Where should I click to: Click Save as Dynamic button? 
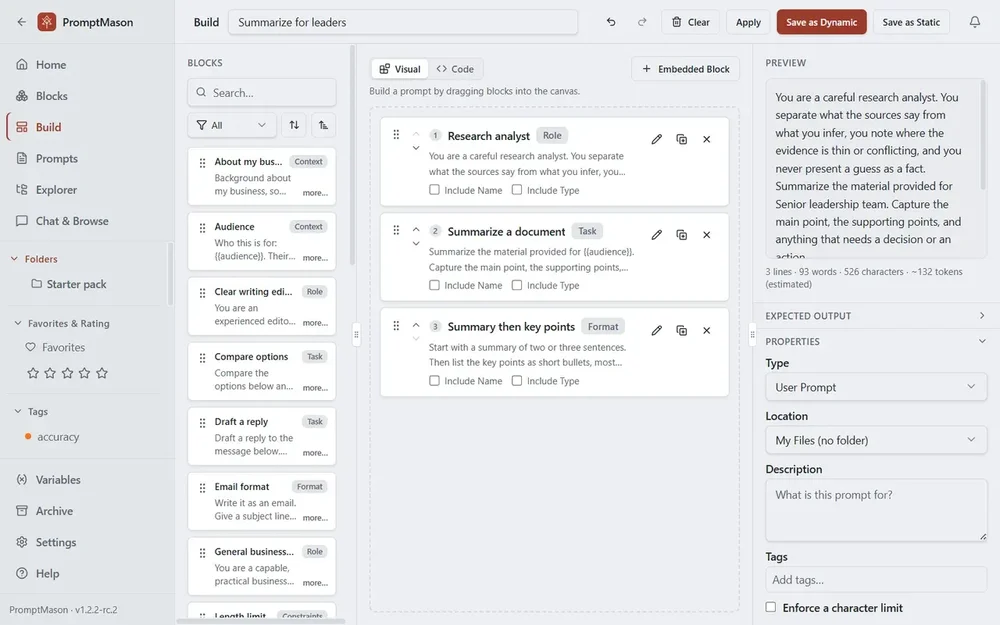coord(821,22)
